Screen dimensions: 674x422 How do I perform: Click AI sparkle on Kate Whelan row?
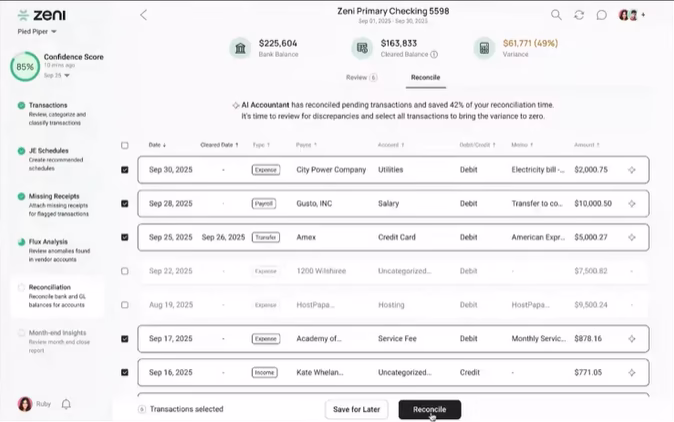point(631,373)
